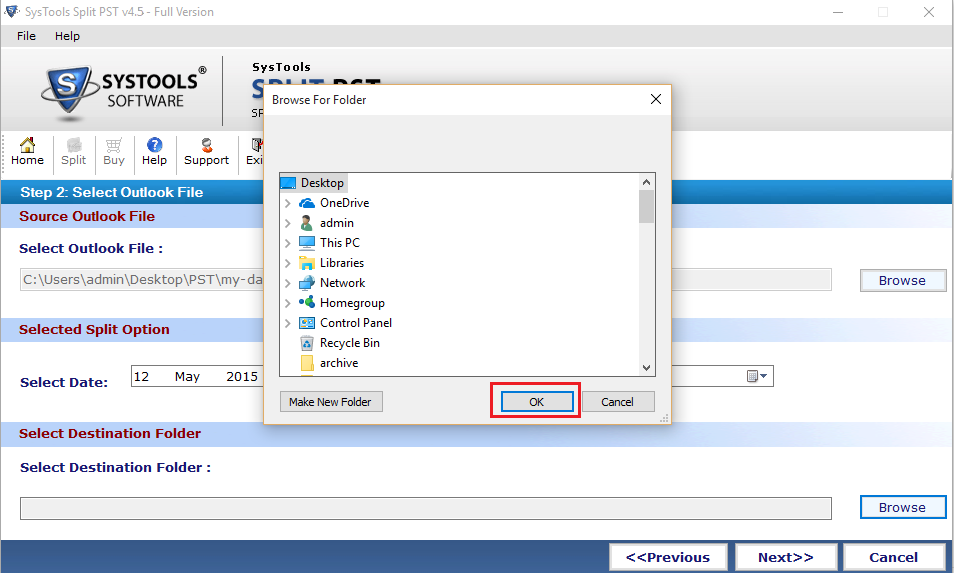
Task: Click the year 2015 in date field
Action: (242, 377)
